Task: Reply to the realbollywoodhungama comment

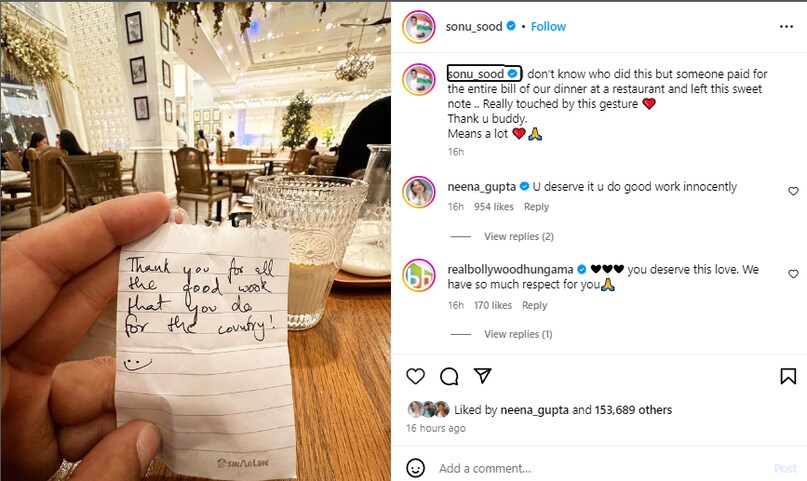Action: 534,305
